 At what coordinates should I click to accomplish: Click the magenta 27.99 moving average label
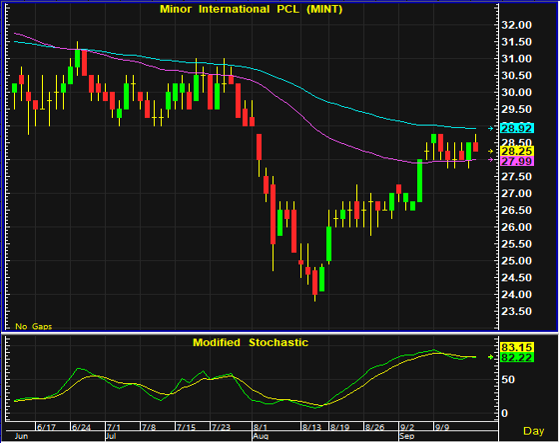[x=517, y=161]
